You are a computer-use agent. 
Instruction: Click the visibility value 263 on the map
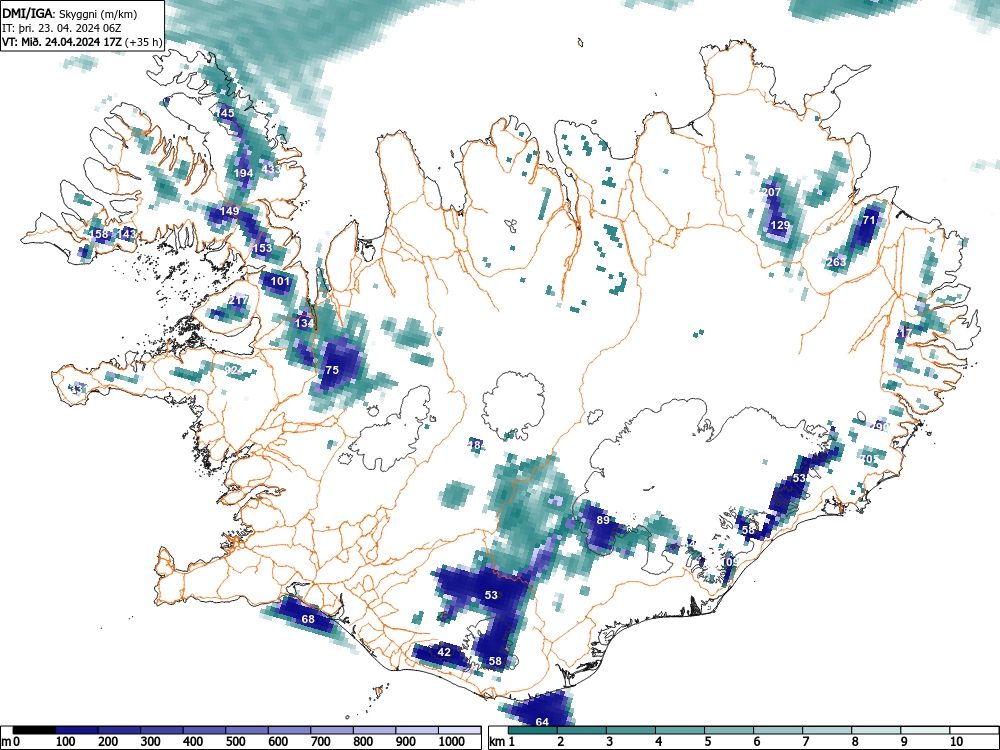(836, 262)
